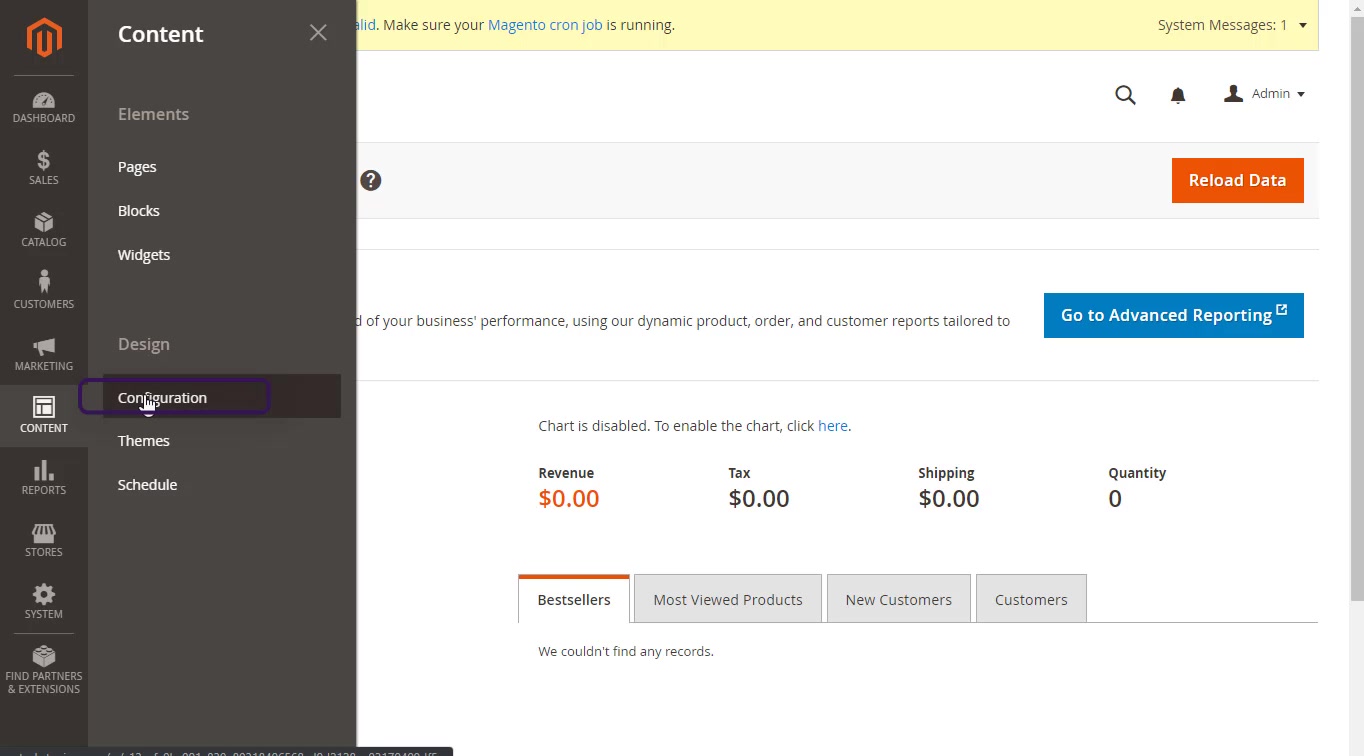Click the Magento logo icon
This screenshot has width=1364, height=756.
[x=44, y=38]
